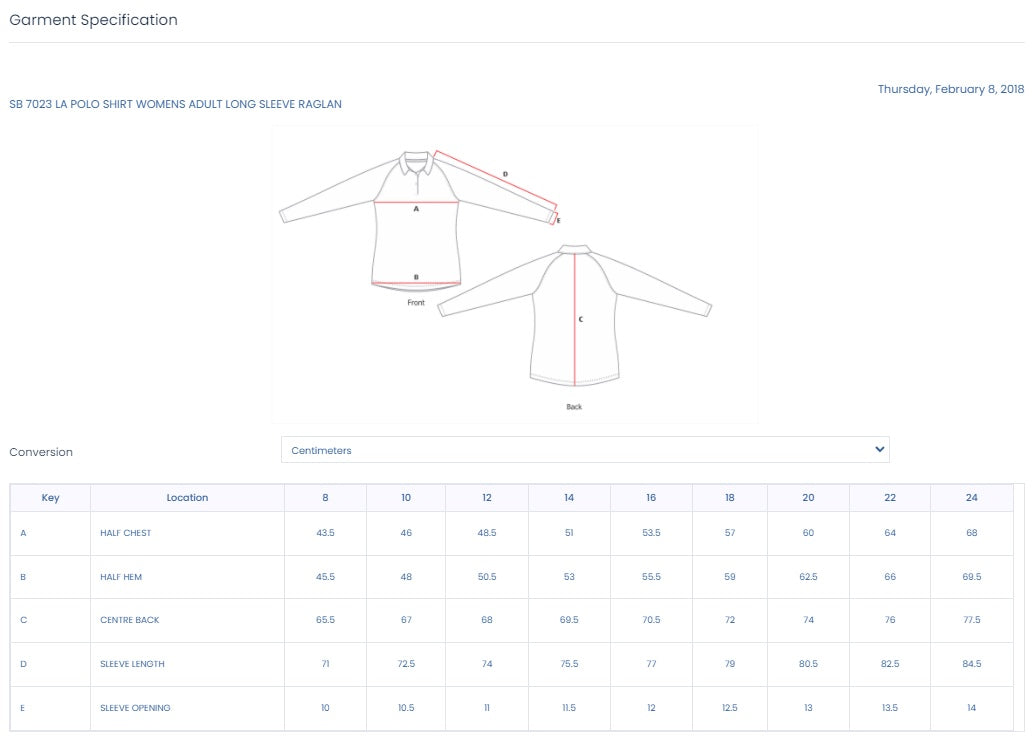This screenshot has width=1033, height=739.
Task: Click the dropdown chevron arrow for Conversion
Action: pos(879,450)
